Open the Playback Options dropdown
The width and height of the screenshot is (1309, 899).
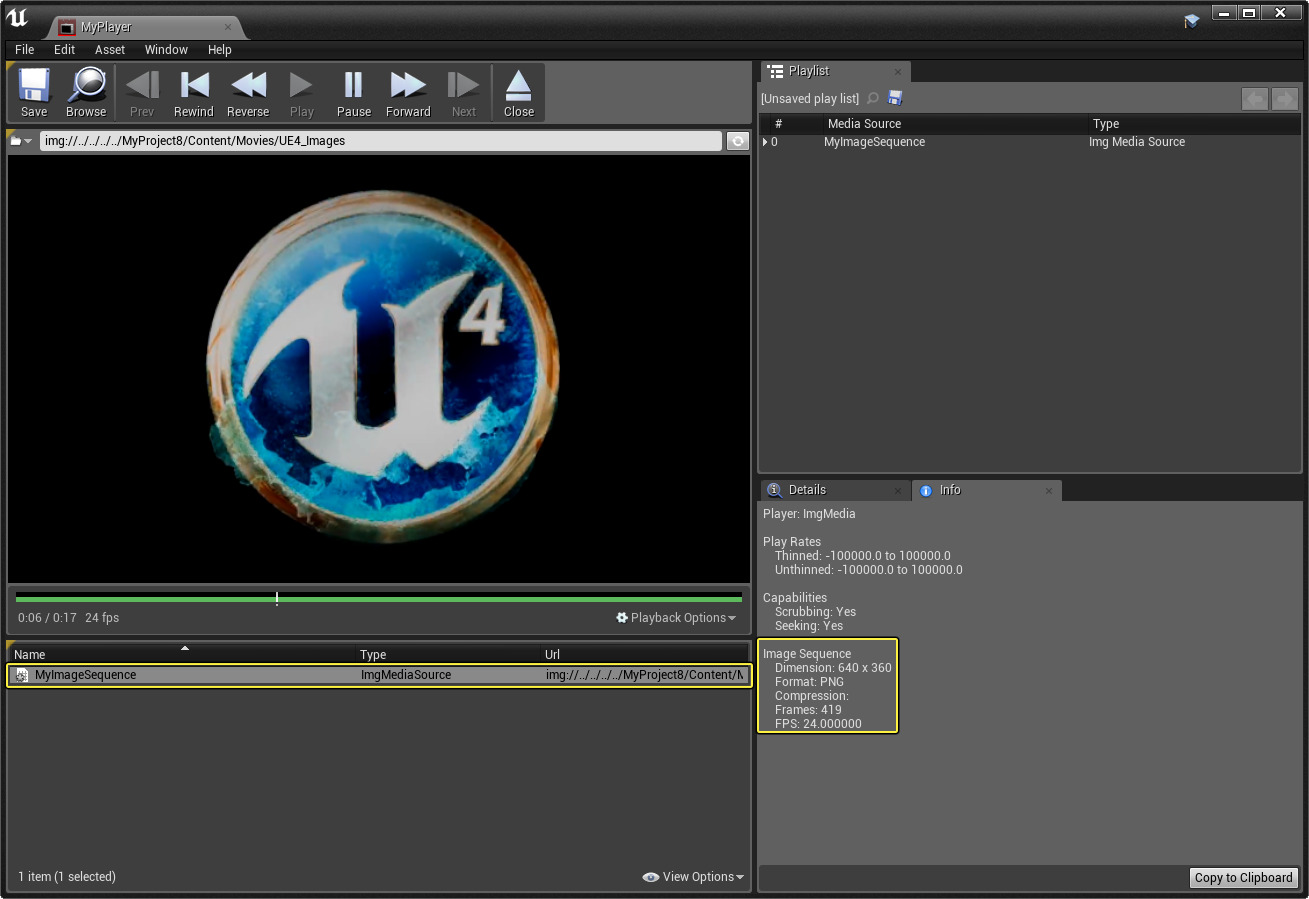(x=676, y=618)
